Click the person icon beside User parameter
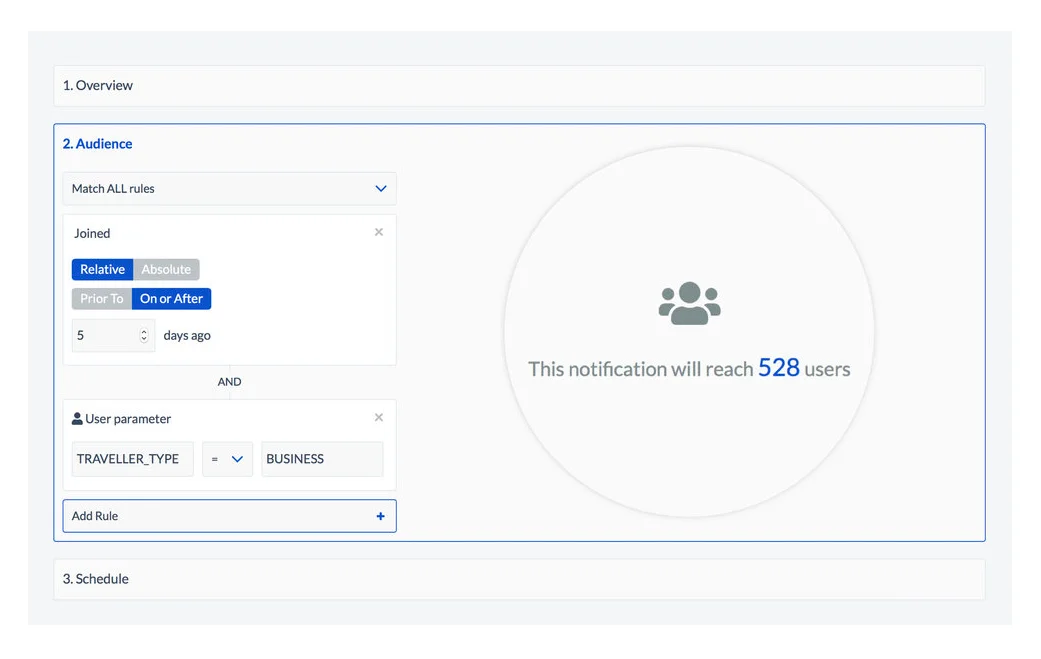The width and height of the screenshot is (1041, 659). point(77,419)
